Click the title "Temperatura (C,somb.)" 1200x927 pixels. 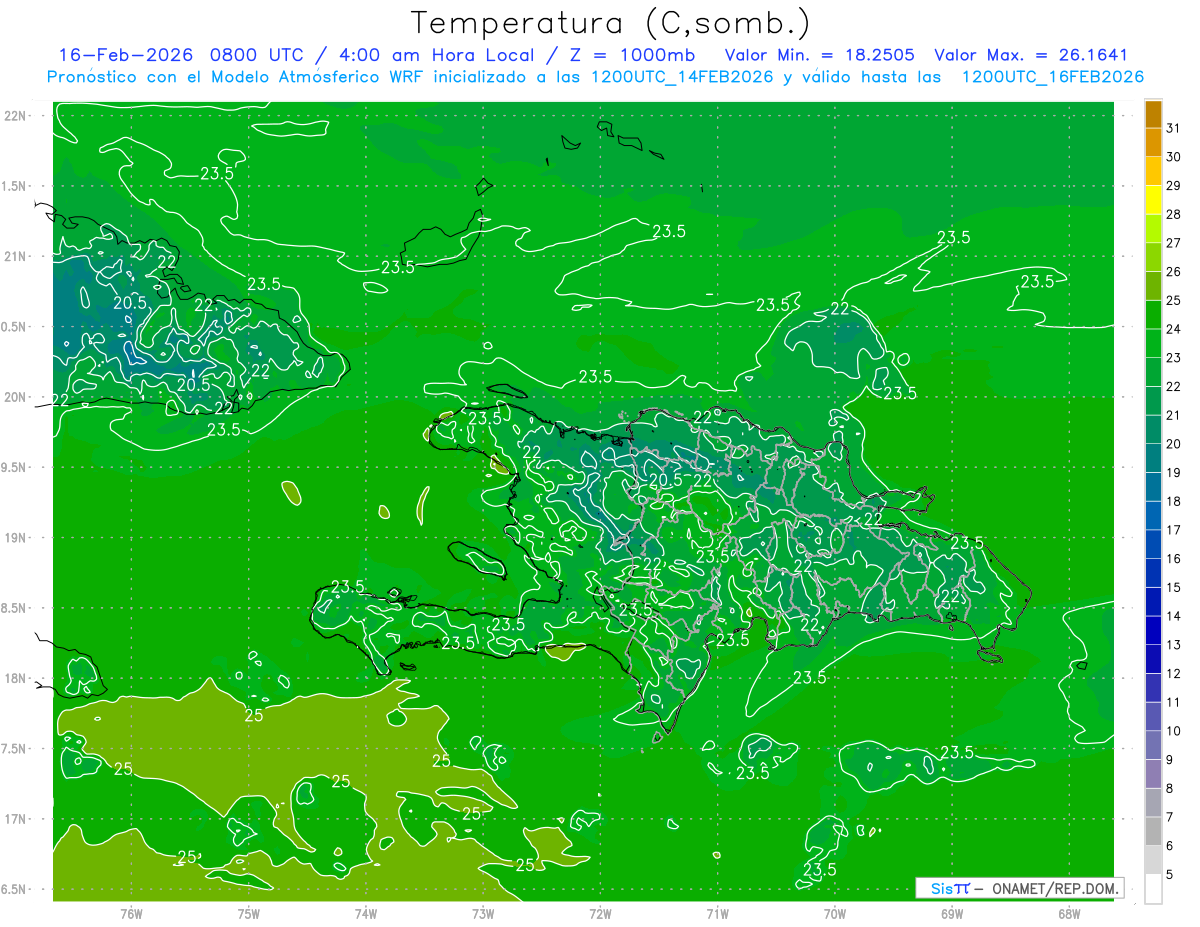(x=610, y=22)
